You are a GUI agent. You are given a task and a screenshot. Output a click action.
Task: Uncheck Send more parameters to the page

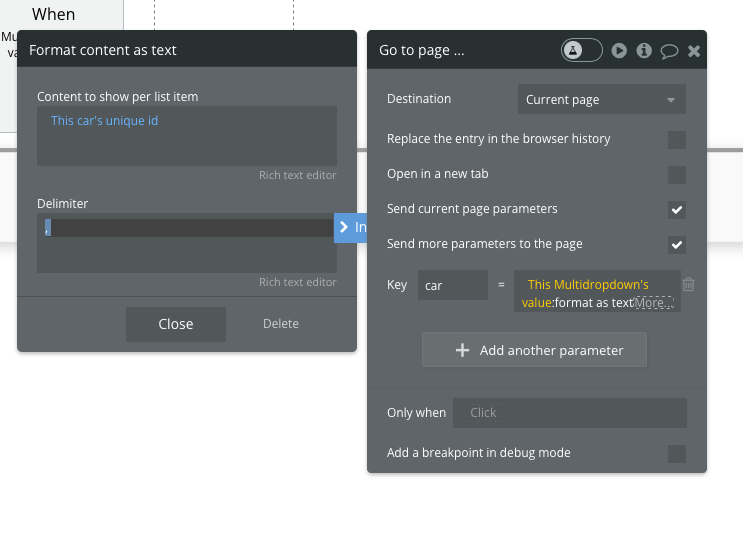click(677, 244)
